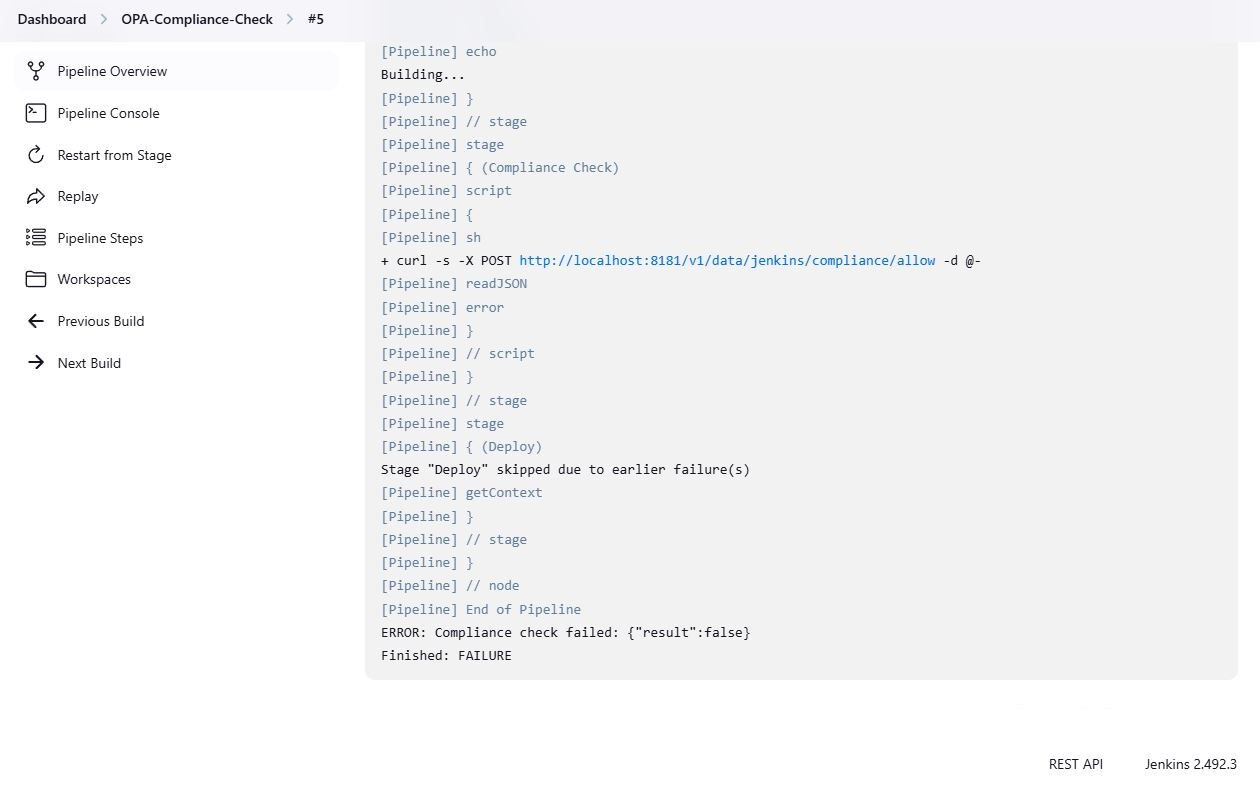Click the Jenkins 2.492.3 version button
The image size is (1260, 787).
coord(1191,764)
